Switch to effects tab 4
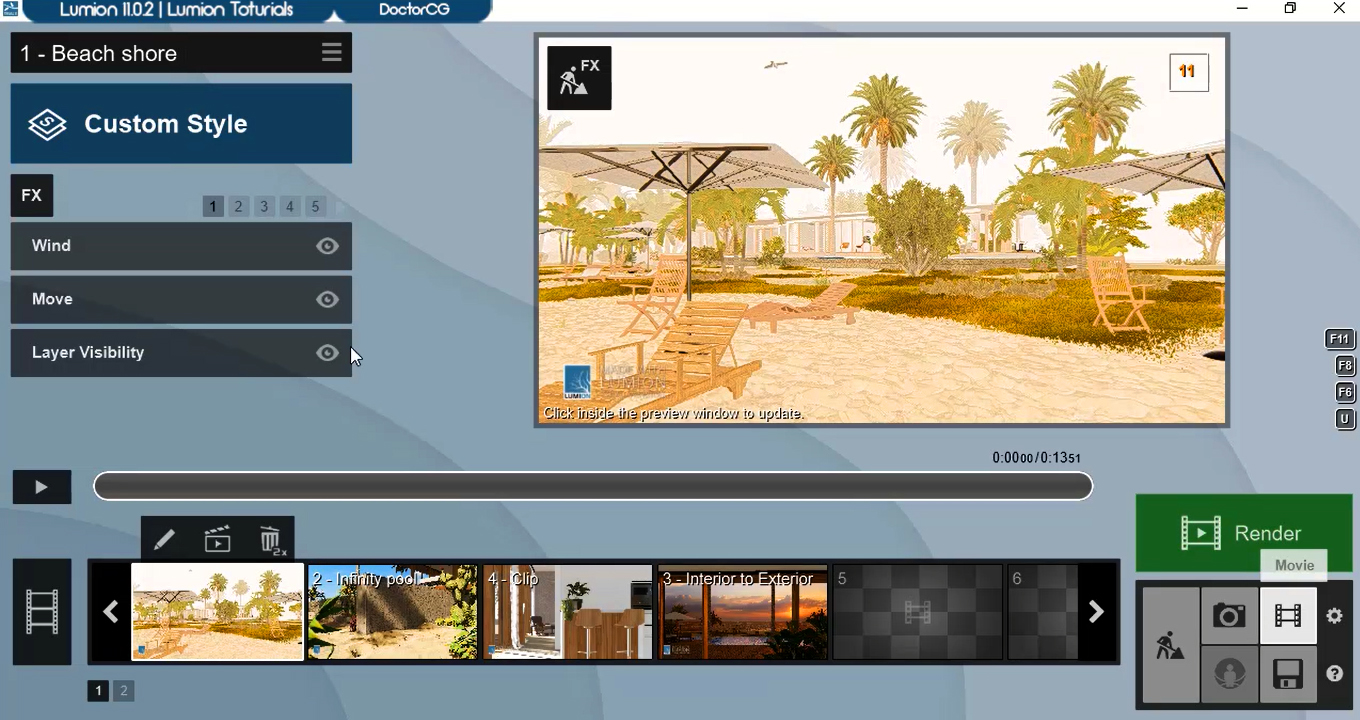The height and width of the screenshot is (720, 1360). pos(290,207)
